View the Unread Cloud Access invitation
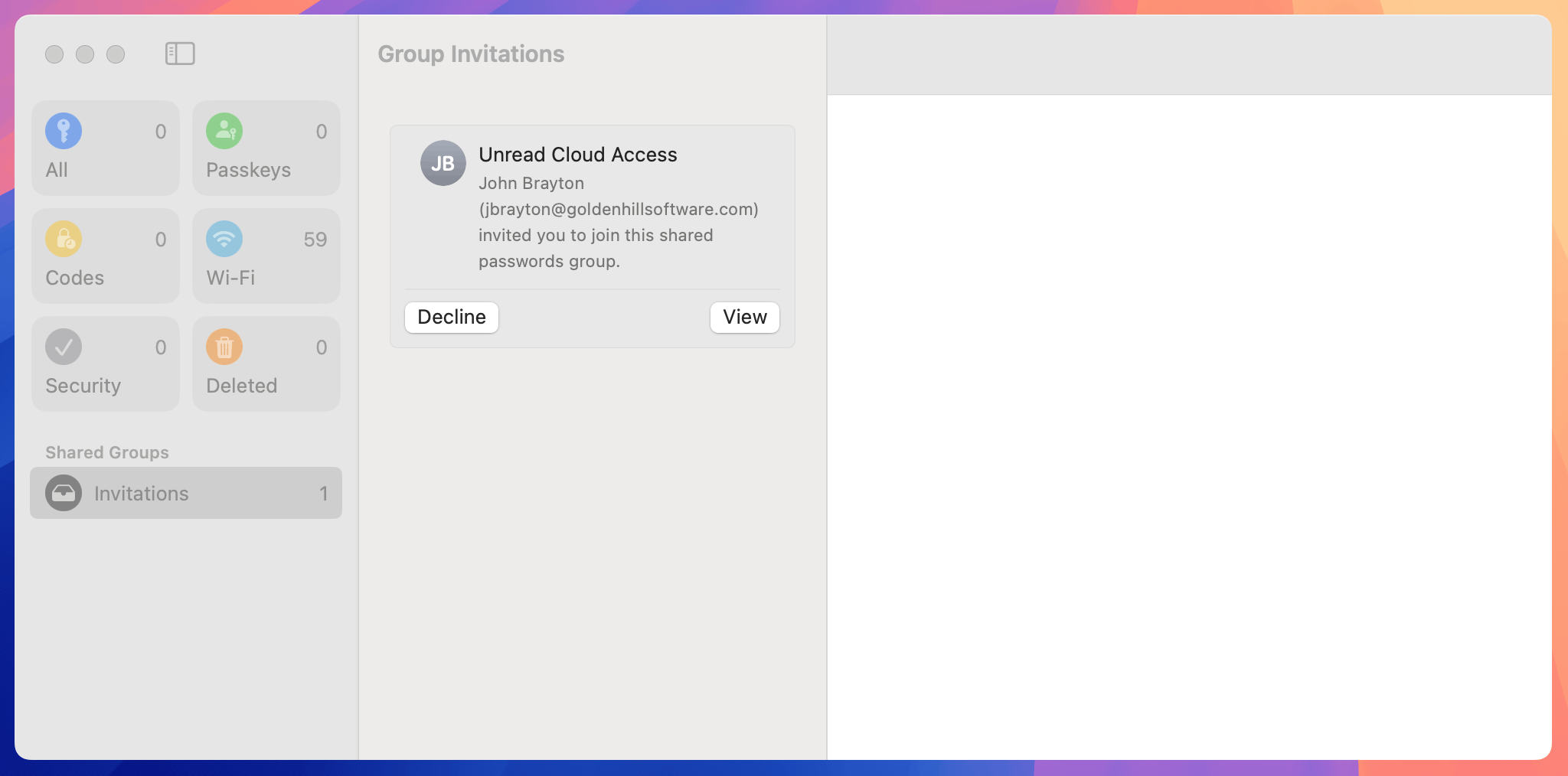1568x776 pixels. click(x=745, y=318)
